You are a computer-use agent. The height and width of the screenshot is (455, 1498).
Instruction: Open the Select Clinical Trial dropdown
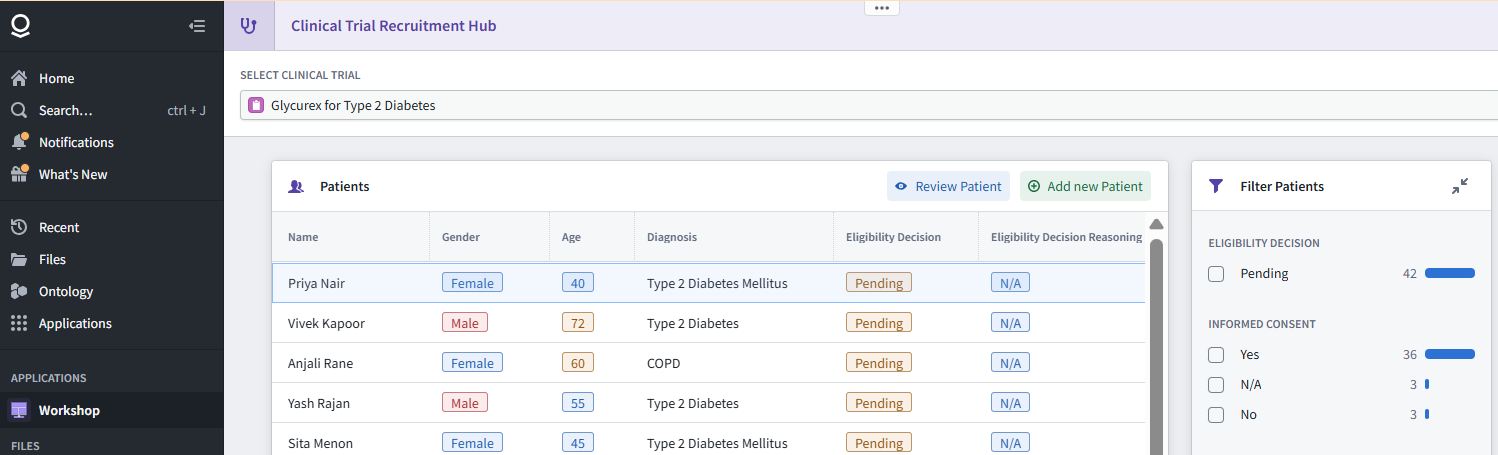coord(869,105)
